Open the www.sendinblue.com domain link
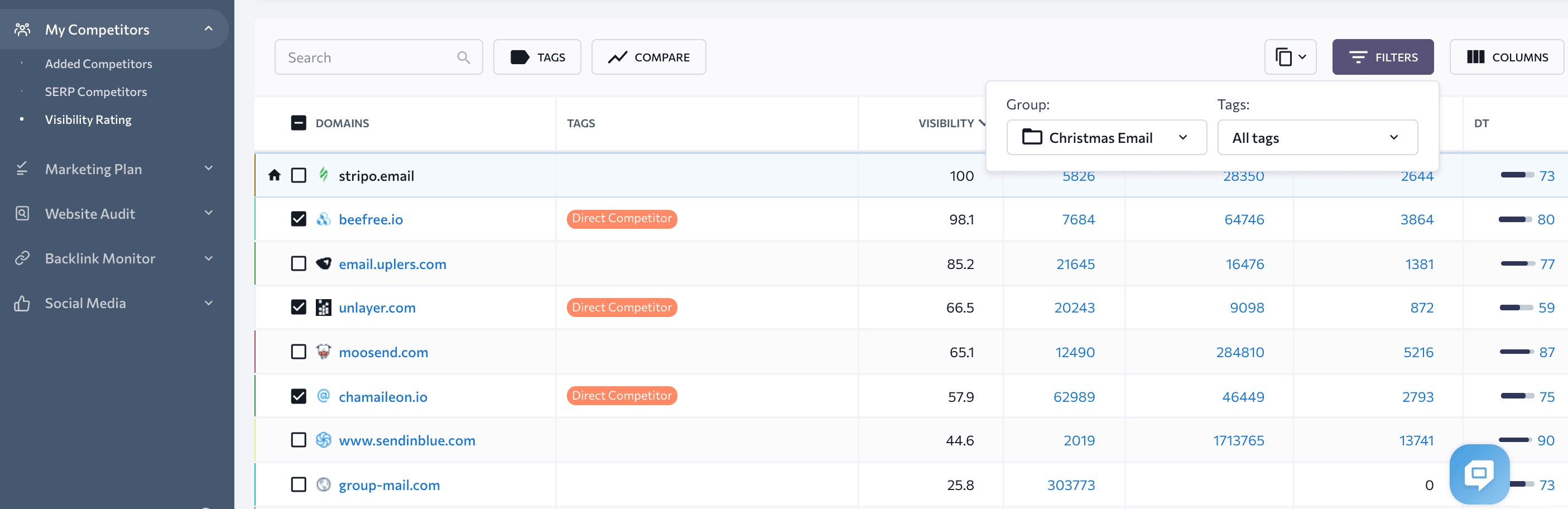 [x=407, y=440]
